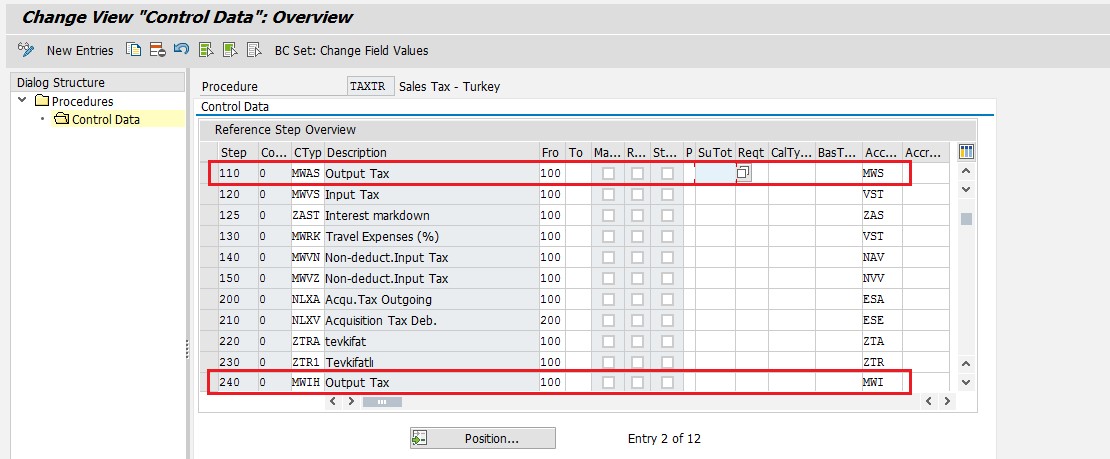The height and width of the screenshot is (459, 1110).
Task: Select Control Data in the Dialog Structure
Action: [105, 119]
